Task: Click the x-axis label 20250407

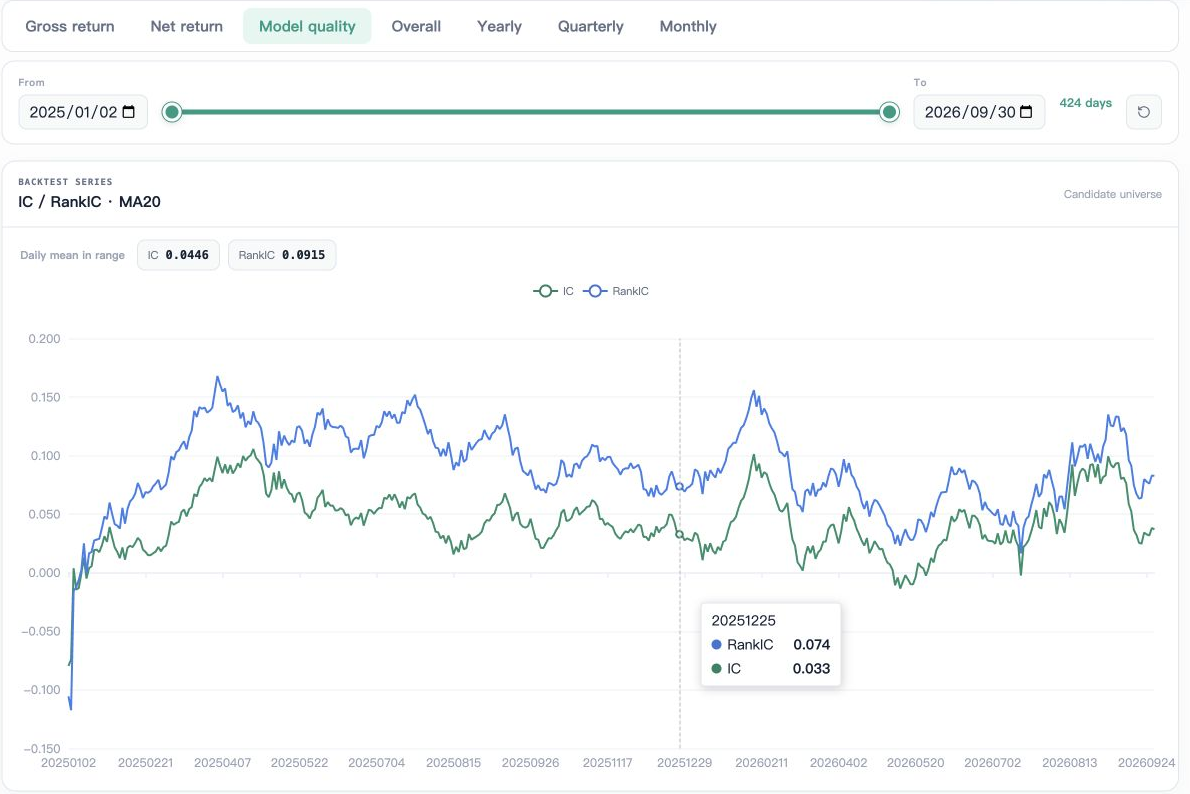Action: click(222, 763)
